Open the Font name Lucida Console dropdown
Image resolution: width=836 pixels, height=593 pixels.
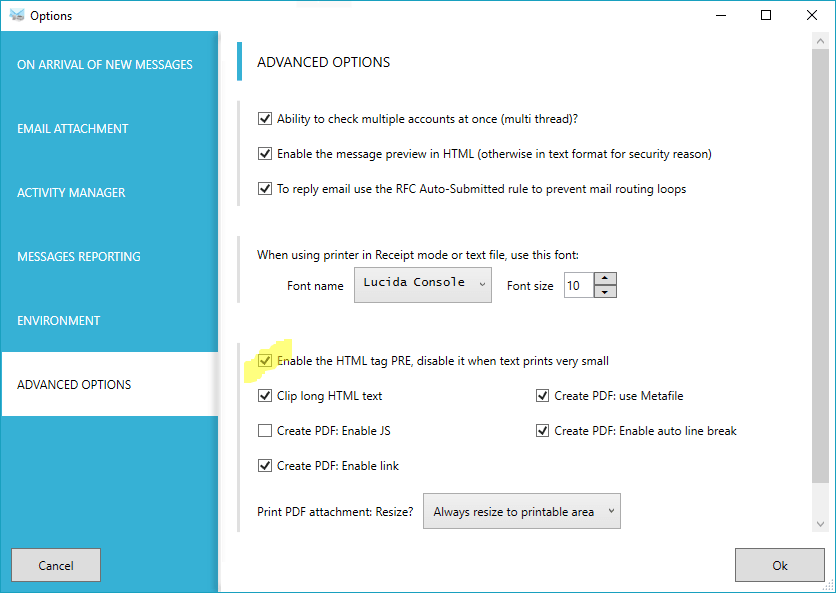[423, 285]
